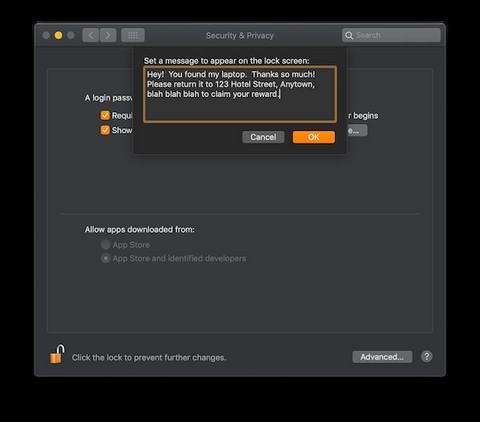Click the gray close window dot
The width and height of the screenshot is (480, 422).
tap(46, 35)
